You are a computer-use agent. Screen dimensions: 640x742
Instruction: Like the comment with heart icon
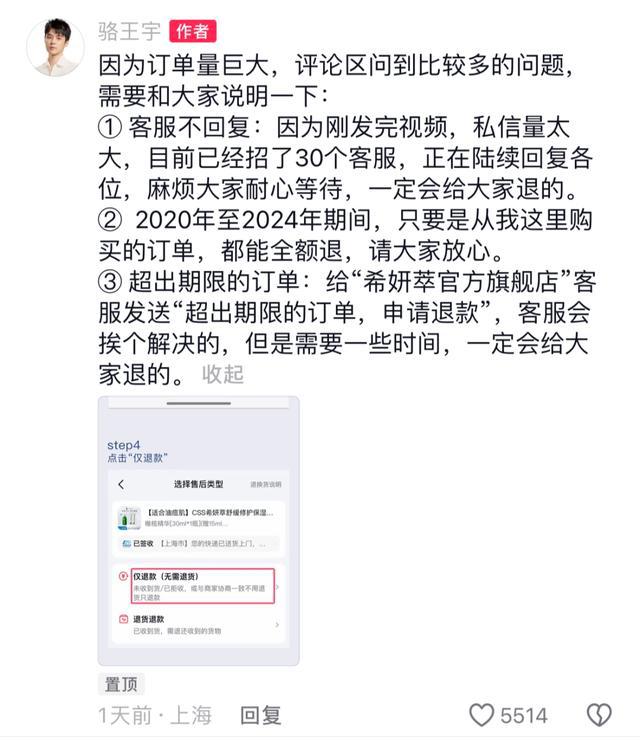click(x=481, y=715)
